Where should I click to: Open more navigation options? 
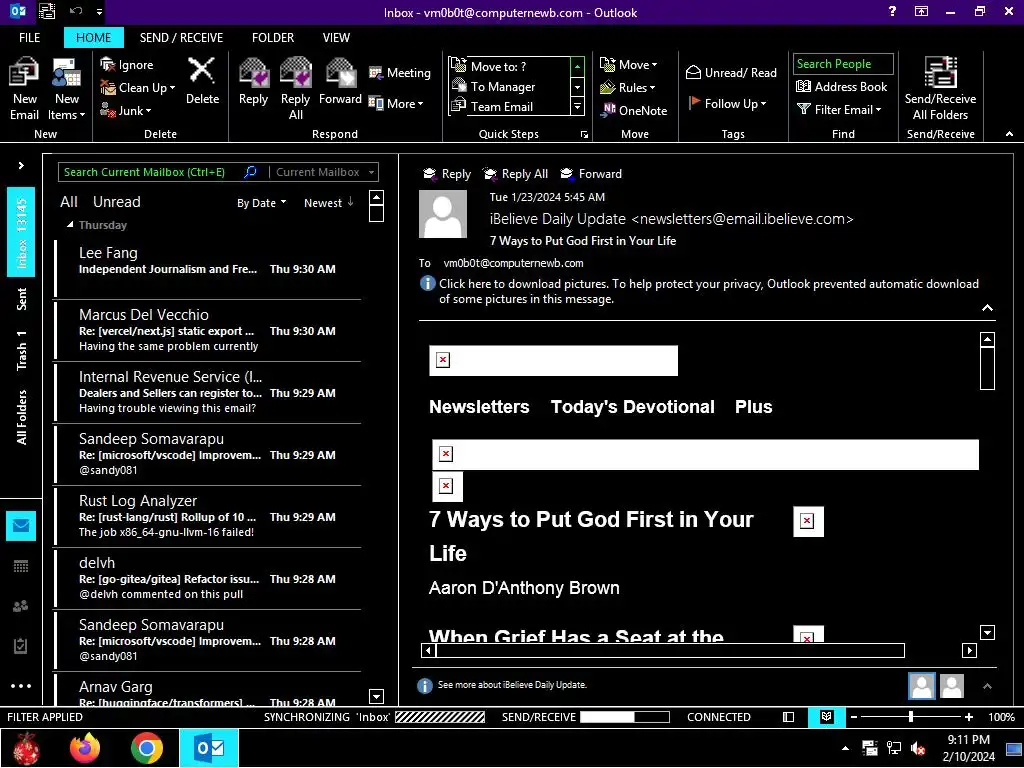coord(21,686)
